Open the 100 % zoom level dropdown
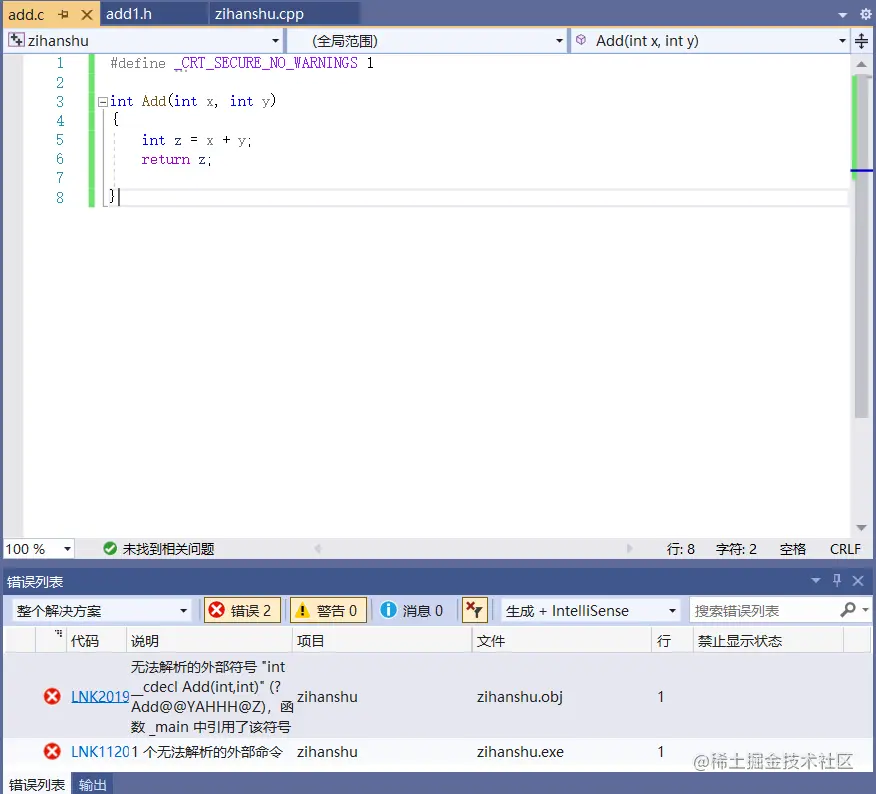 (x=67, y=549)
